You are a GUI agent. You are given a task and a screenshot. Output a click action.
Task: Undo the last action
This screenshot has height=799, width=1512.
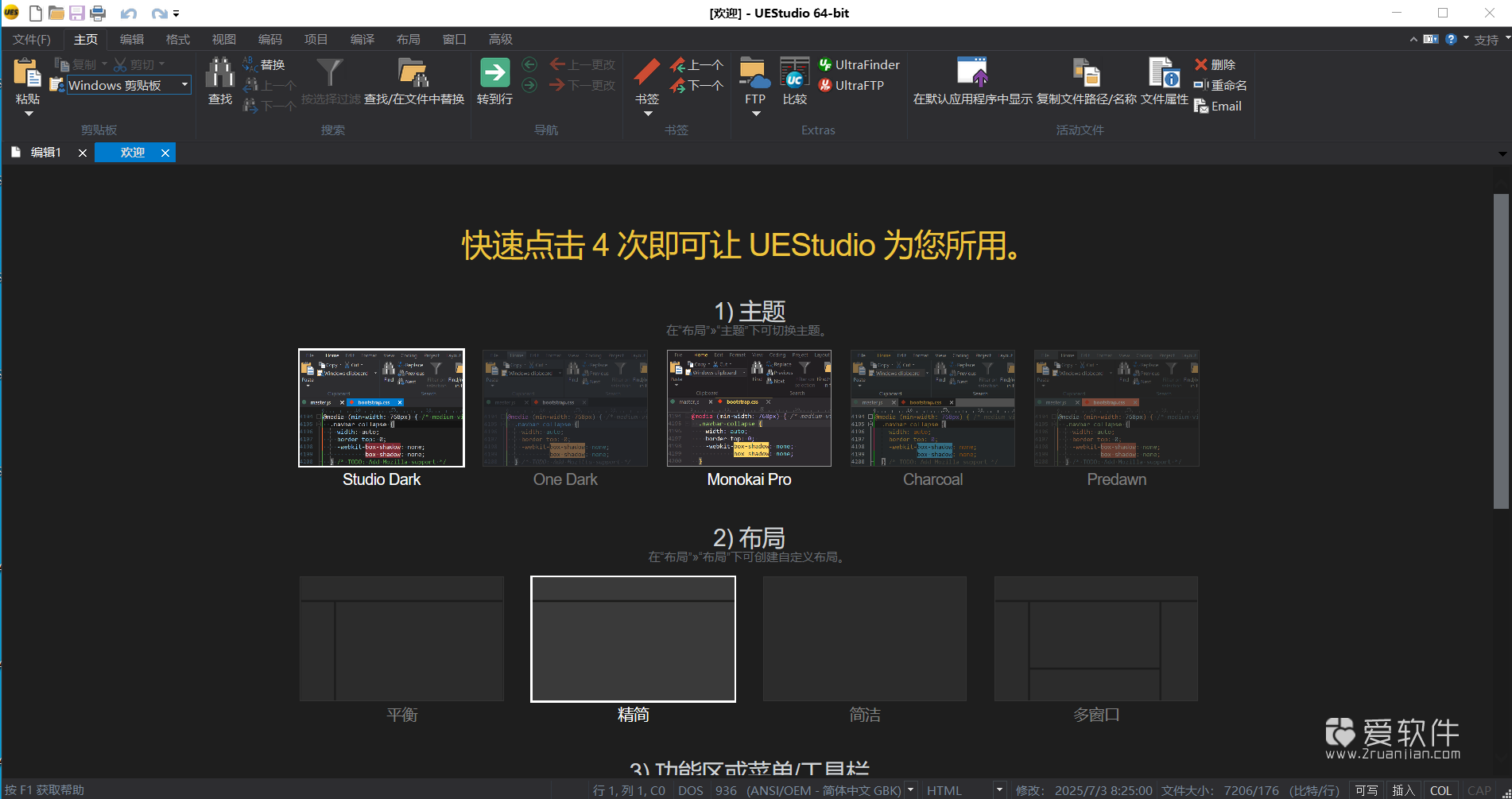[x=129, y=14]
